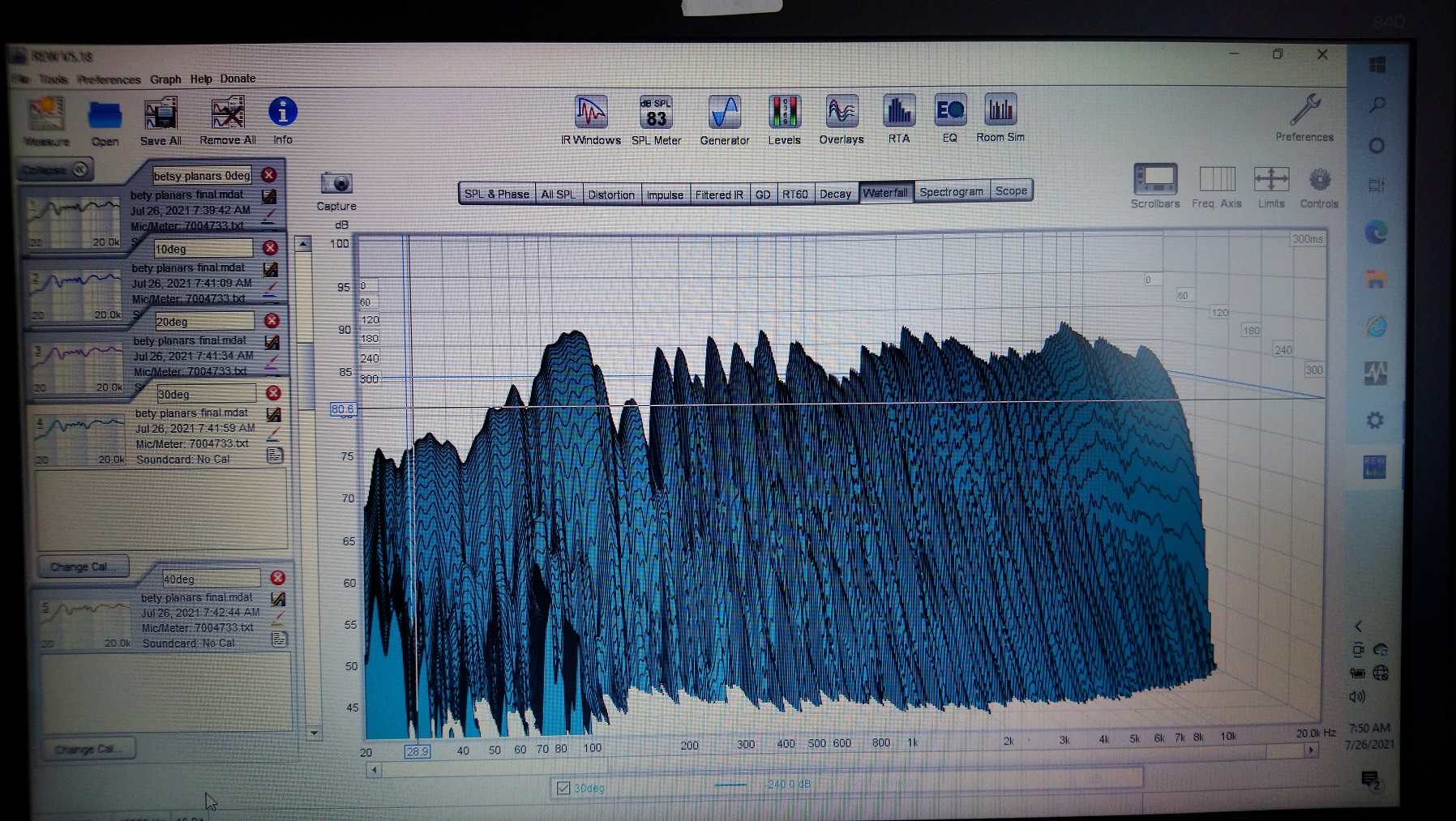
Task: Remove the betsy planars 0deg measurement
Action: pyautogui.click(x=268, y=174)
